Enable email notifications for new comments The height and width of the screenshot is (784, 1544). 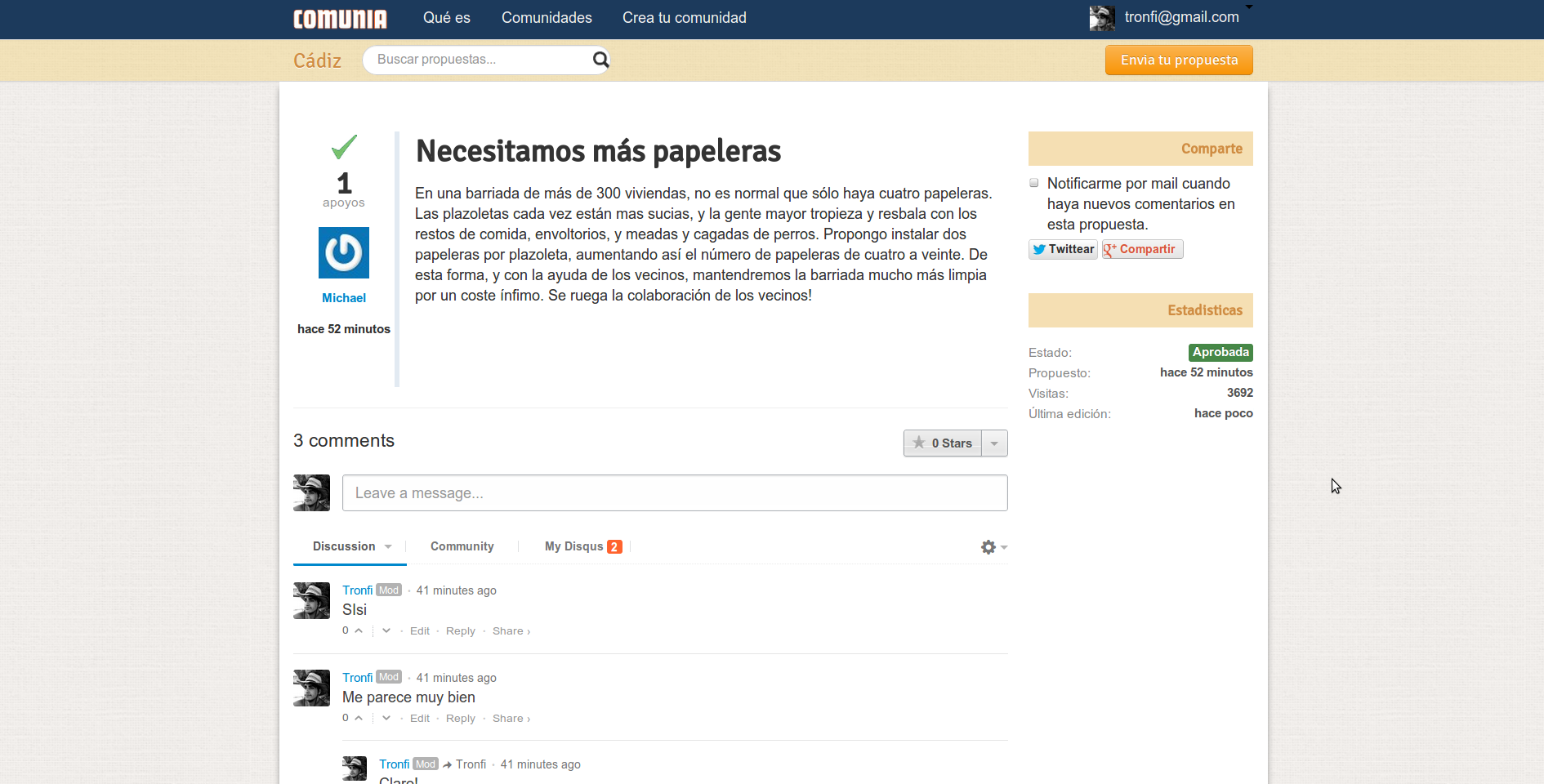[x=1034, y=183]
